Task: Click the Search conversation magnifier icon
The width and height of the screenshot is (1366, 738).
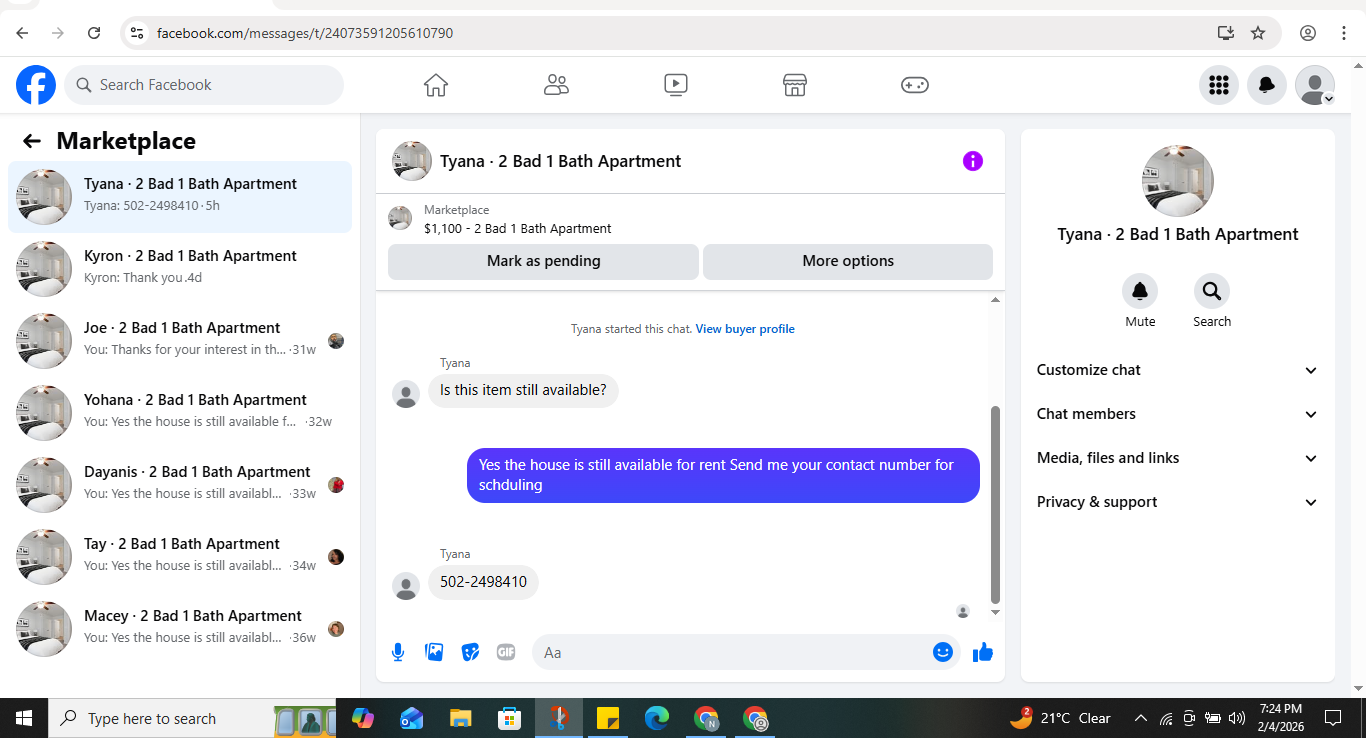Action: (1212, 291)
